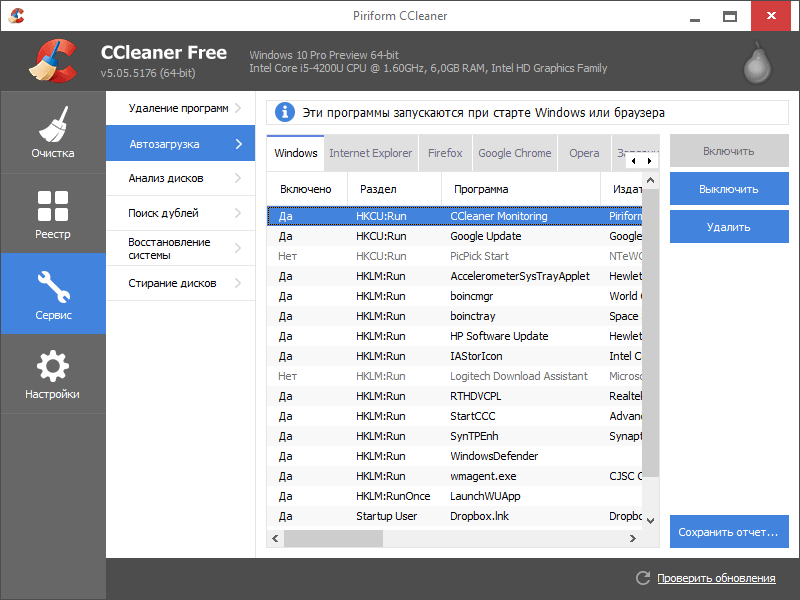Viewport: 800px width, 600px height.
Task: Click the blue info icon
Action: click(285, 112)
